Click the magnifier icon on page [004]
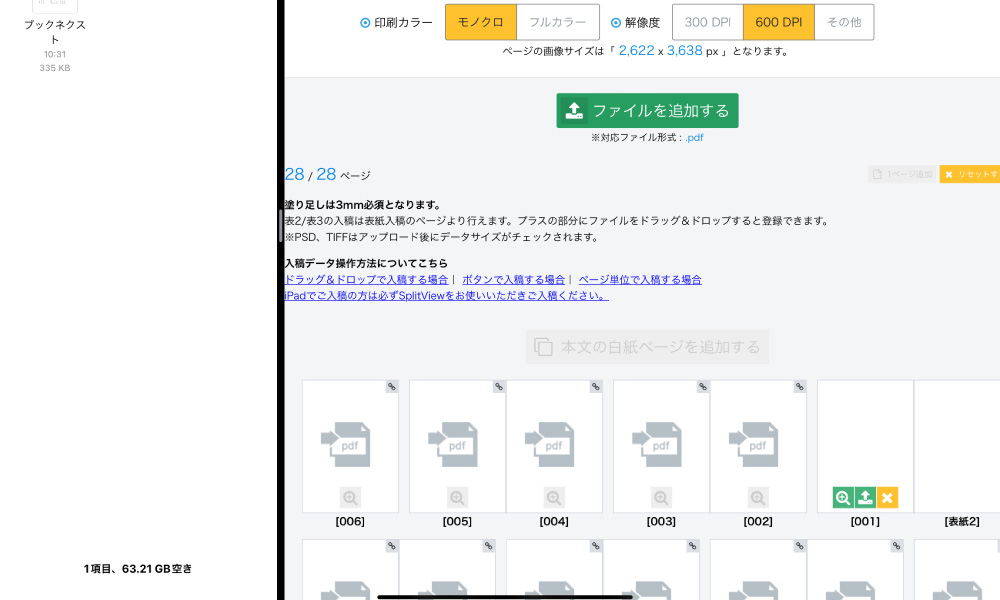This screenshot has width=1000, height=600. (554, 497)
